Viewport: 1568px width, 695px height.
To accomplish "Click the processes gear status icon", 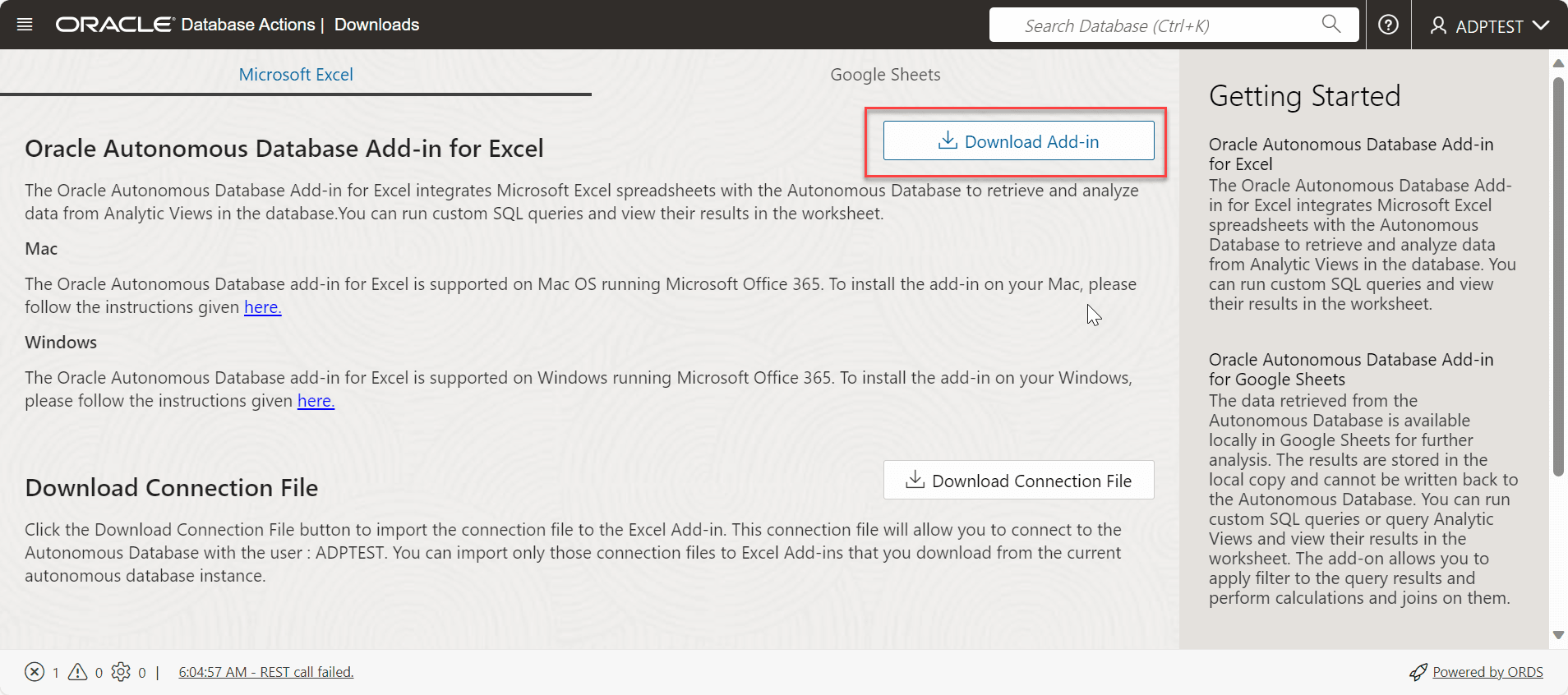I will coord(121,672).
